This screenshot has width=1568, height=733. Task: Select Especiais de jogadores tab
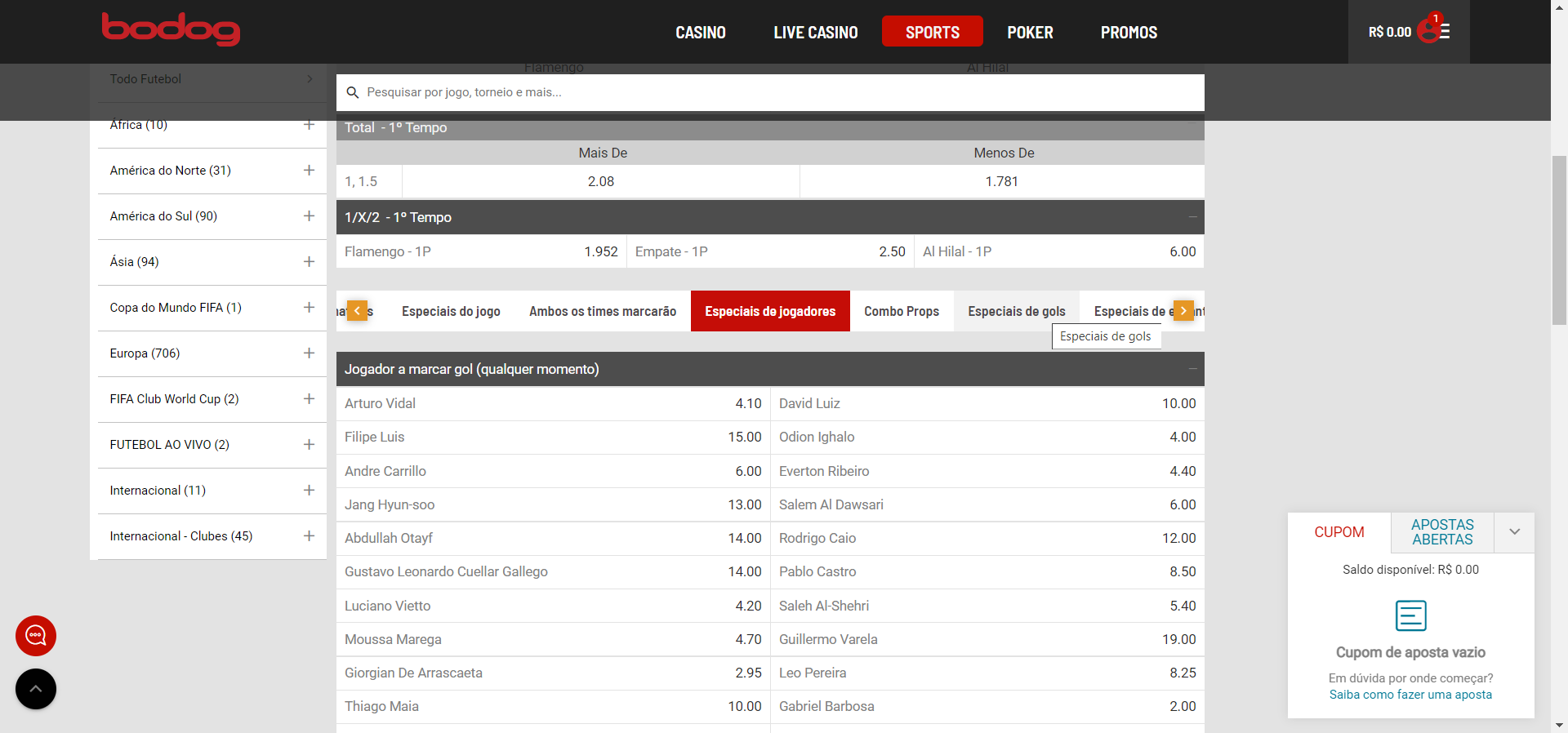click(770, 311)
